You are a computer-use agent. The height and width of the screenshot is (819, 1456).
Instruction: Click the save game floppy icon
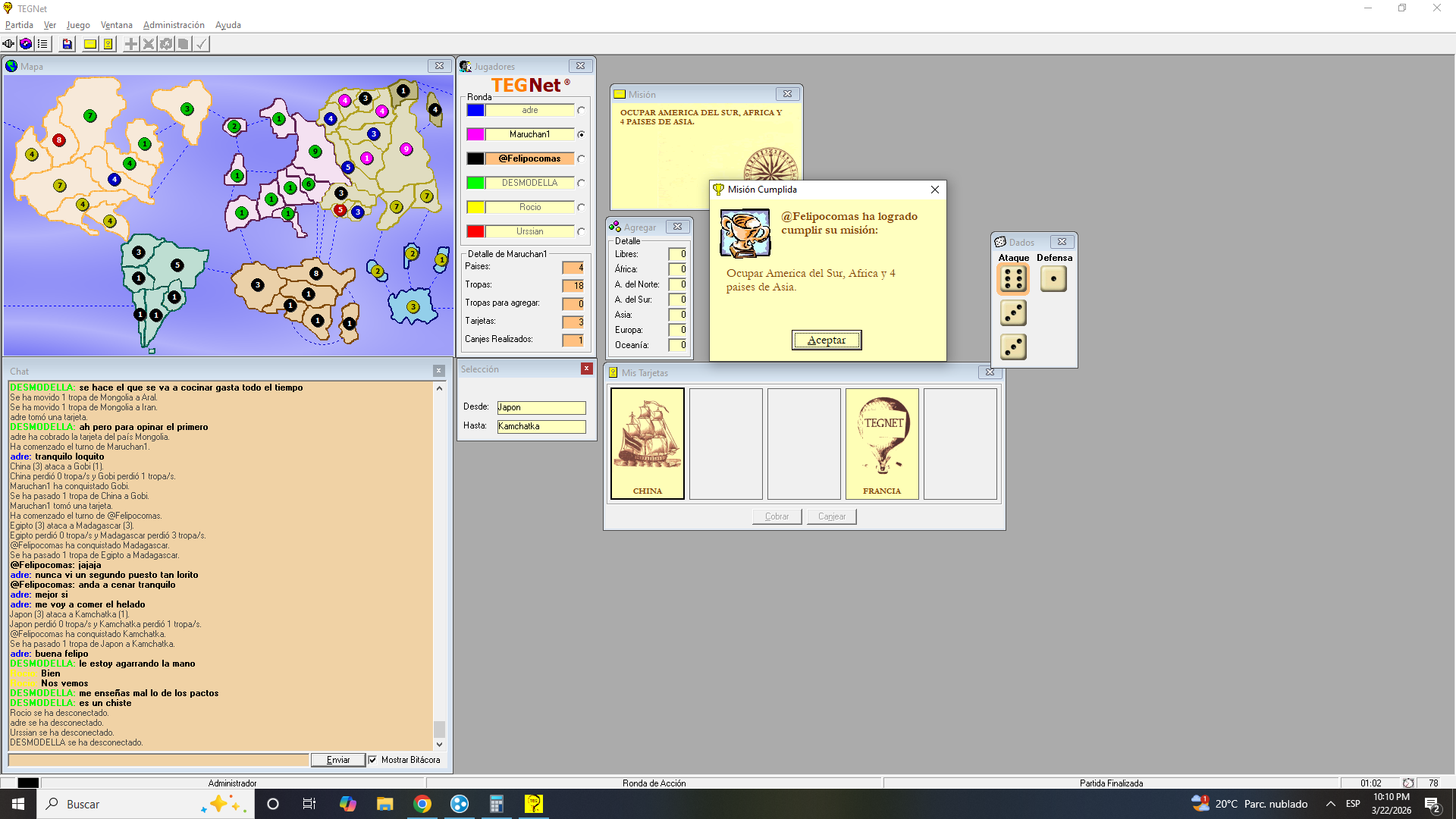[x=67, y=44]
